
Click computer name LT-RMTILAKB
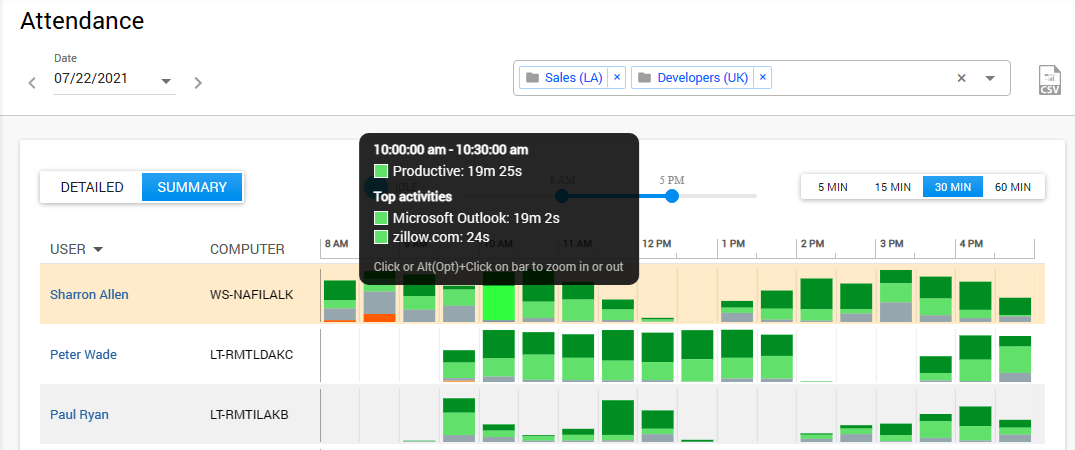[249, 414]
